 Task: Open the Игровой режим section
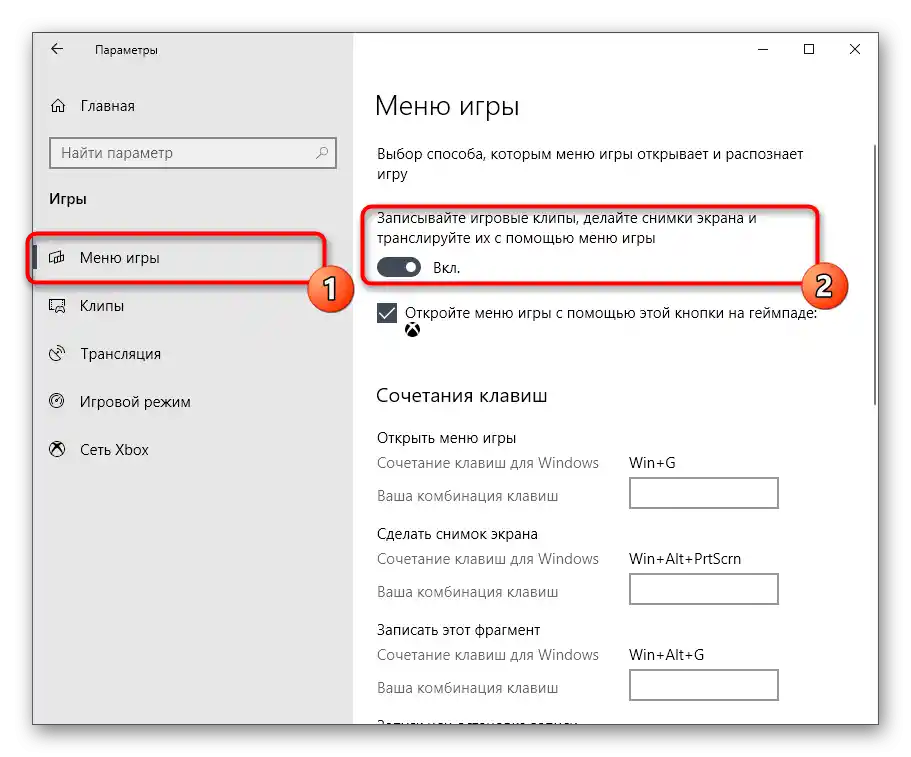tap(192, 401)
